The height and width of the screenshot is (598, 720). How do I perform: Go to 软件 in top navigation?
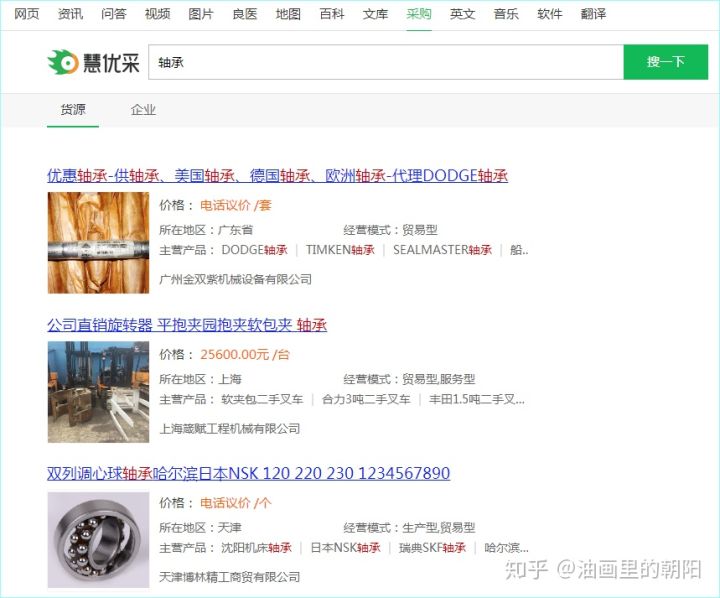pyautogui.click(x=550, y=14)
